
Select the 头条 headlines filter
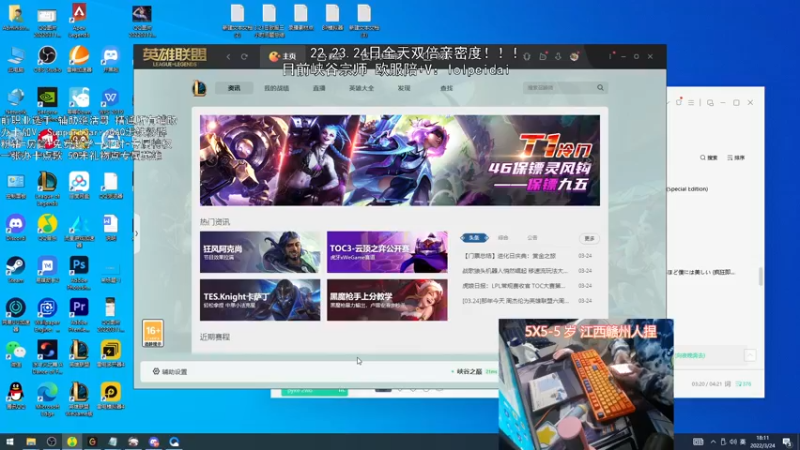[x=474, y=238]
